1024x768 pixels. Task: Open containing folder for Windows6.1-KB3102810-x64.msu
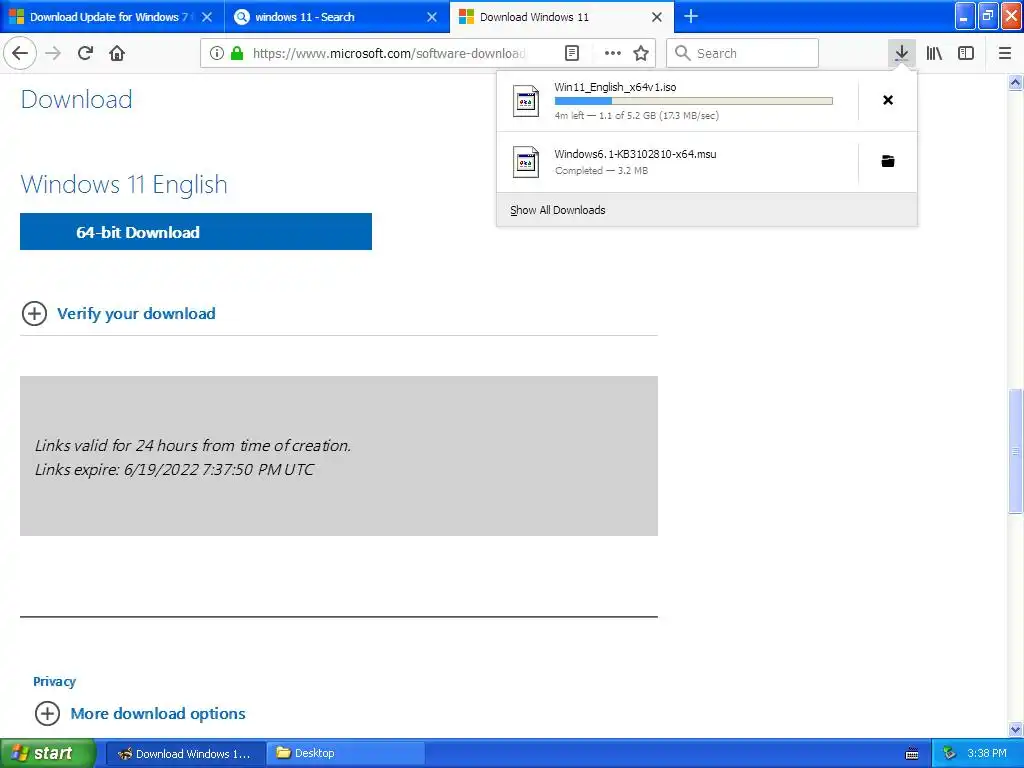[x=888, y=161]
